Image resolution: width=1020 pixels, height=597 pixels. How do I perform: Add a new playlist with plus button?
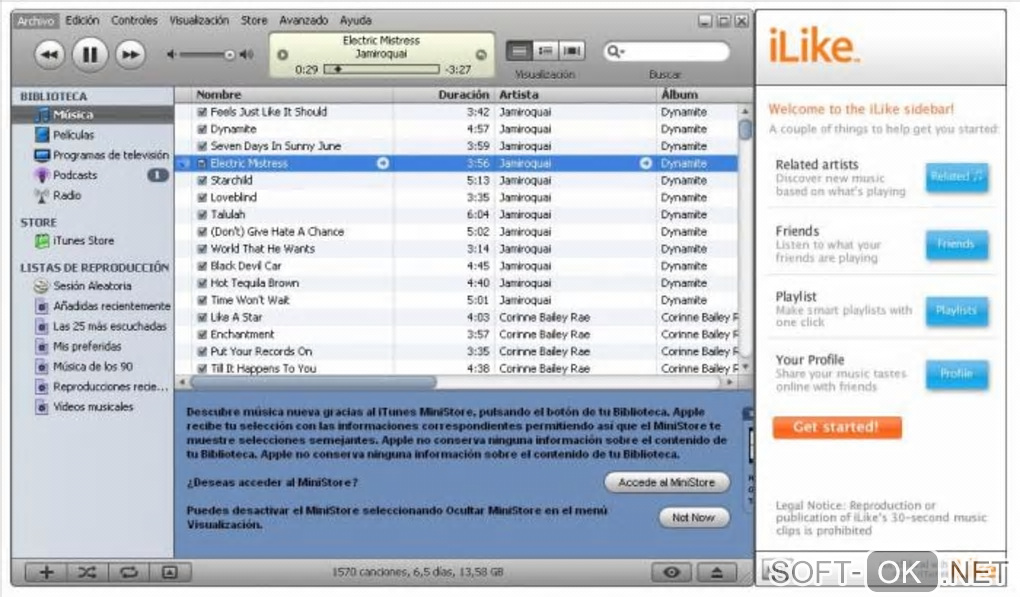(47, 572)
